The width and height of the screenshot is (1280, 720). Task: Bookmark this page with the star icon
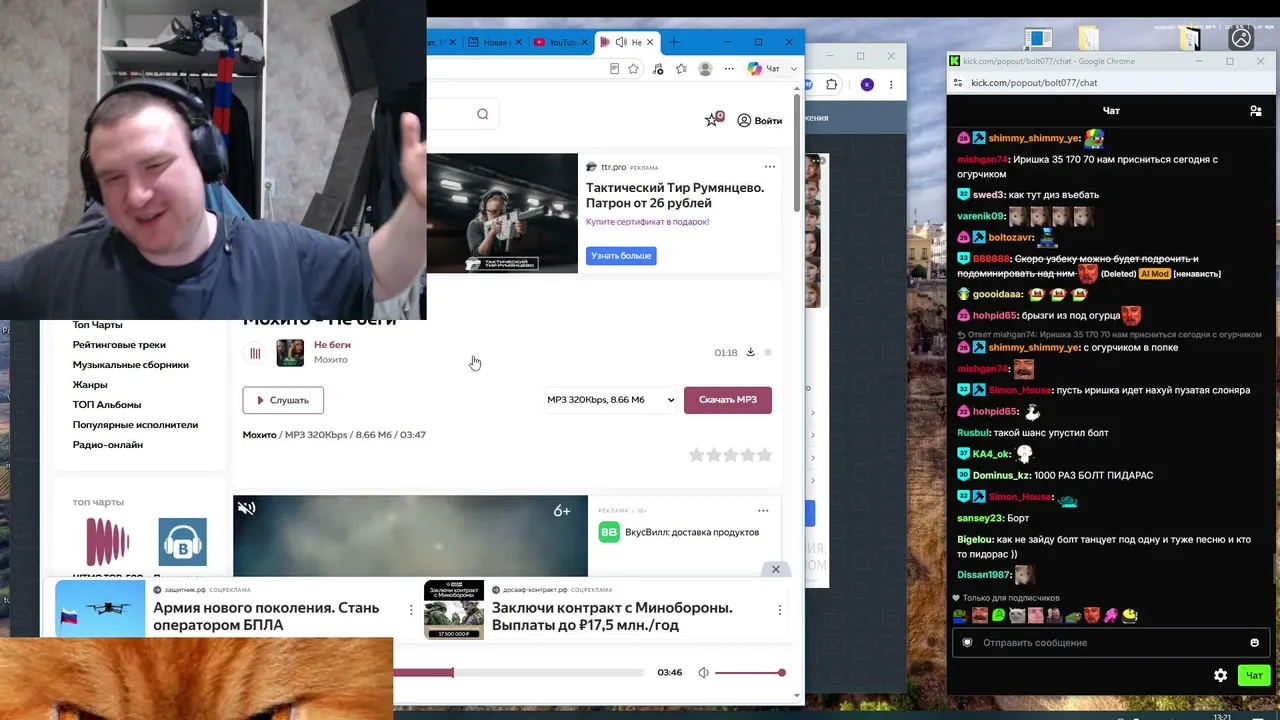[x=633, y=69]
